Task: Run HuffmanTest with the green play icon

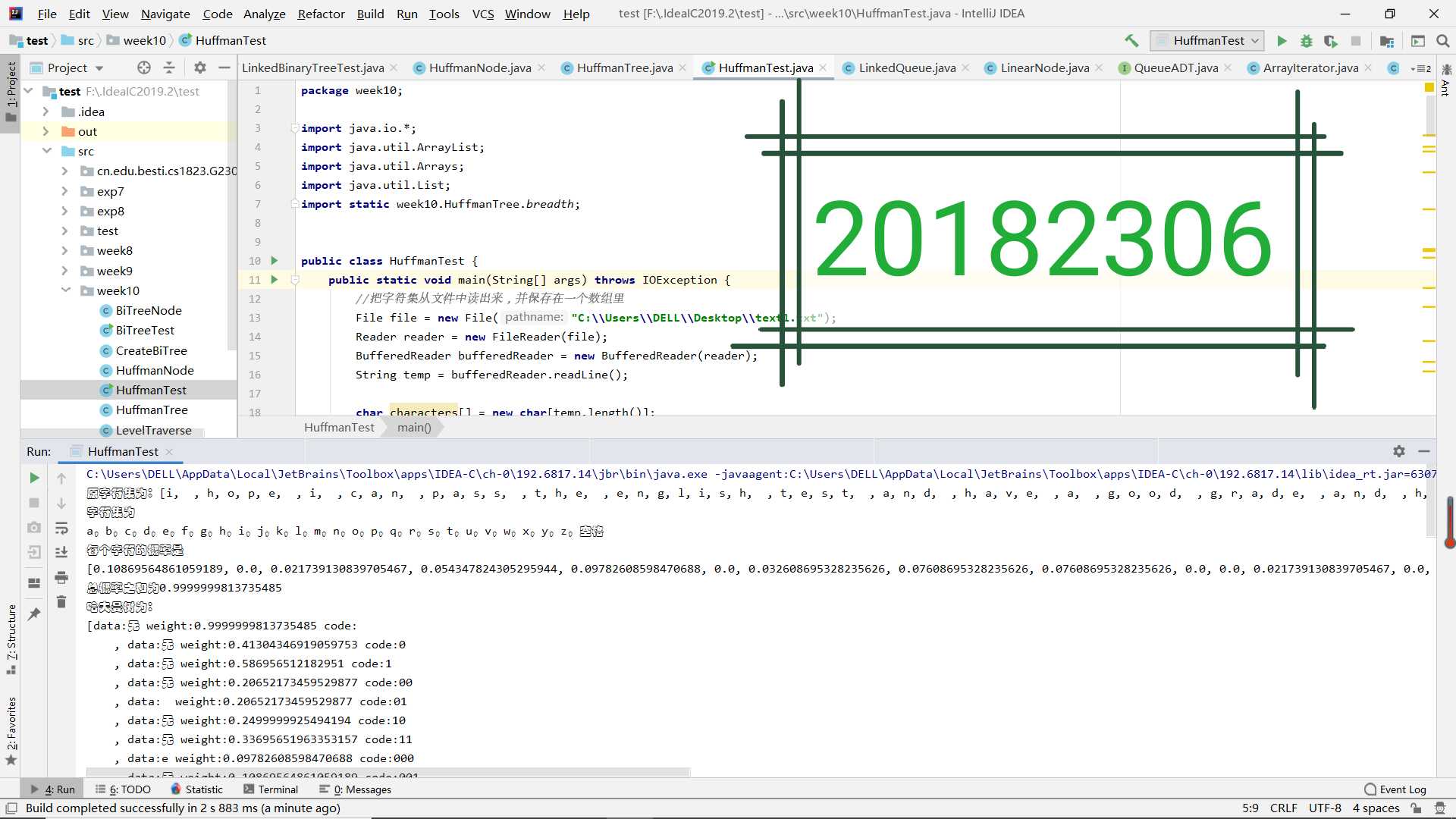Action: pos(1282,41)
